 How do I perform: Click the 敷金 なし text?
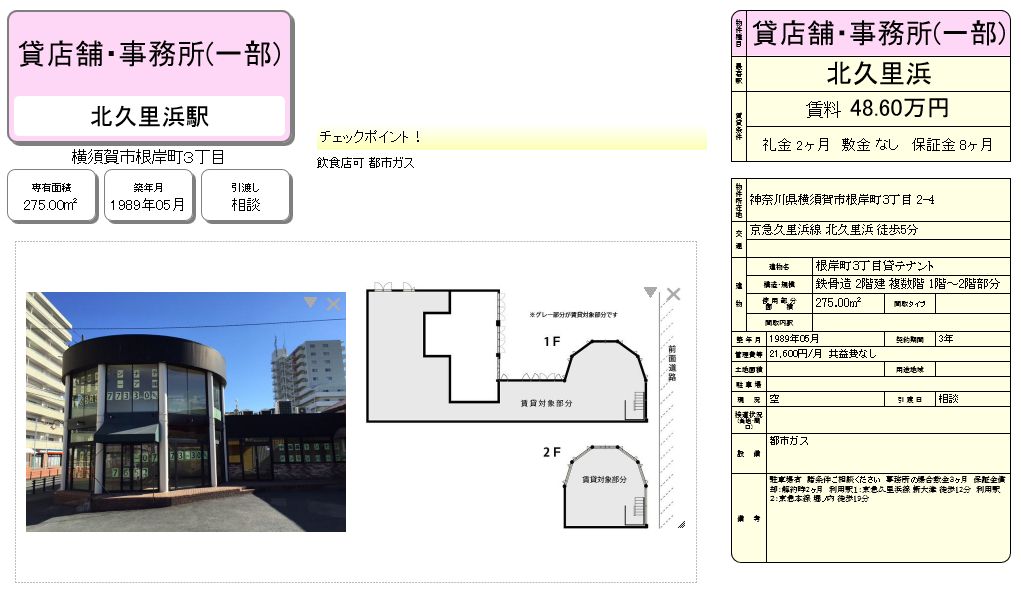pos(869,145)
